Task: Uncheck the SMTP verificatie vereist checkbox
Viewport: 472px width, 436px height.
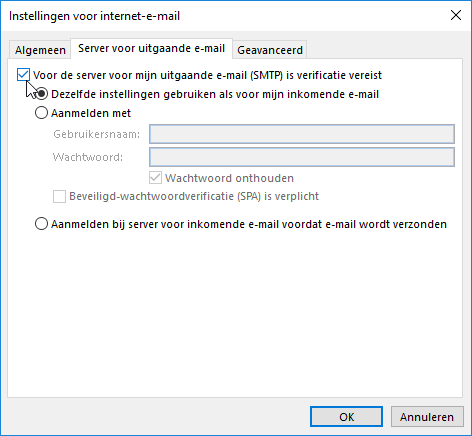Action: tap(23, 75)
